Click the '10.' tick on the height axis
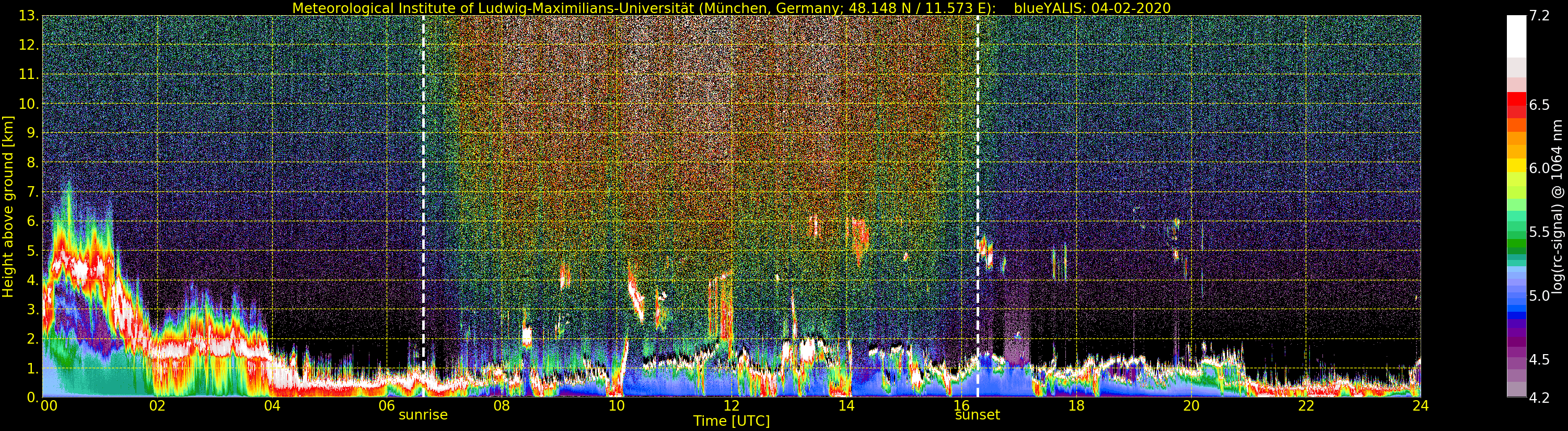 (x=29, y=104)
